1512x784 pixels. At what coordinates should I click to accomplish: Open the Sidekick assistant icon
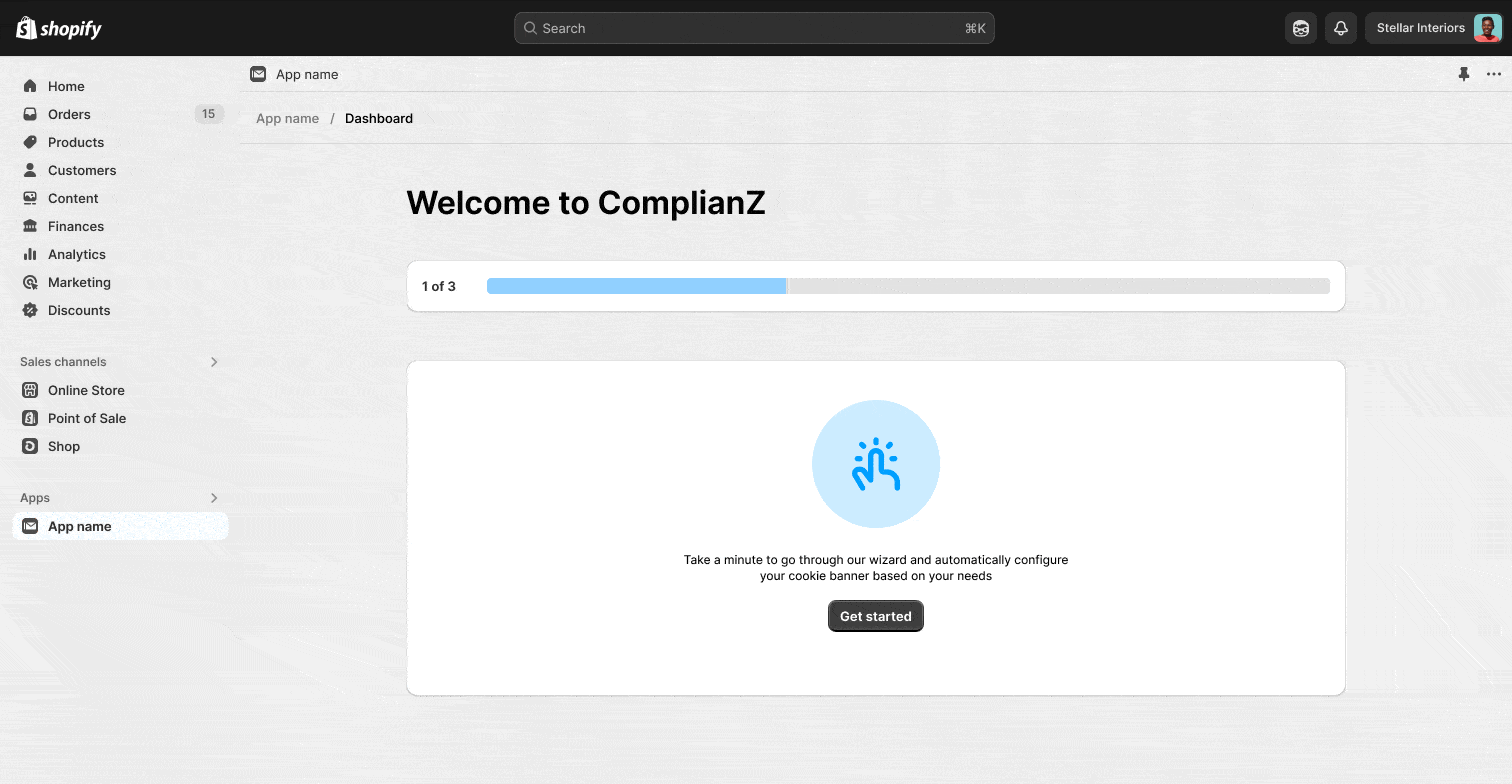click(1301, 28)
